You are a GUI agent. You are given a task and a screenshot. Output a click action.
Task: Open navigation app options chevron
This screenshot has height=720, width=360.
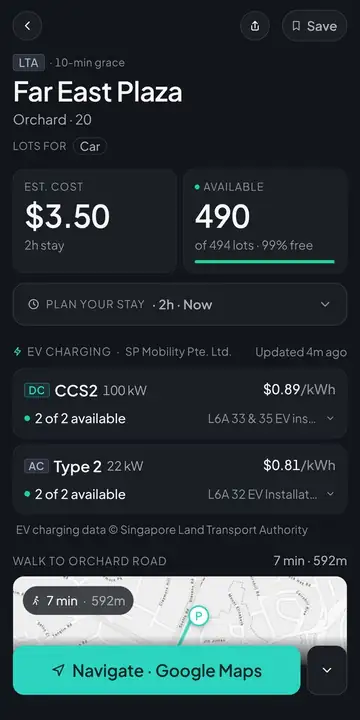click(327, 670)
